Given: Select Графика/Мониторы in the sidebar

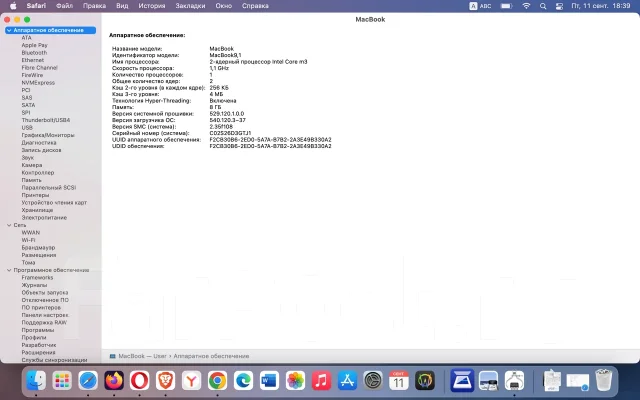Looking at the screenshot, I should pos(48,135).
